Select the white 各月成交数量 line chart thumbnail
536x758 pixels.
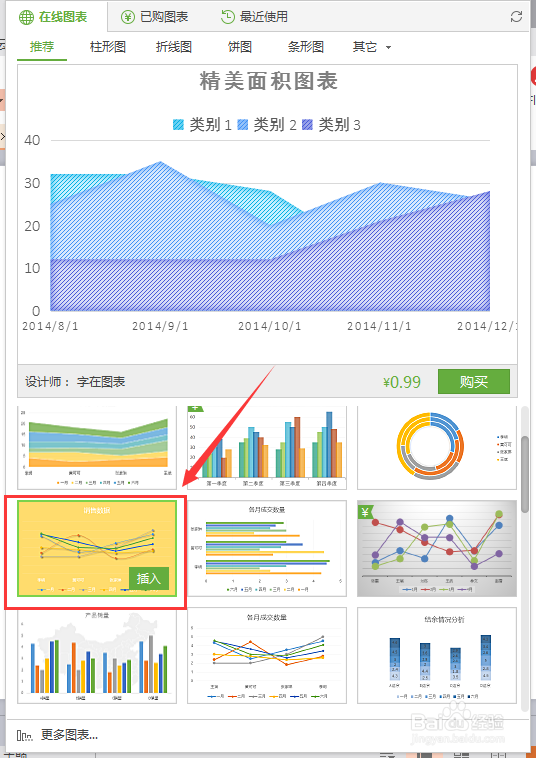tap(267, 656)
